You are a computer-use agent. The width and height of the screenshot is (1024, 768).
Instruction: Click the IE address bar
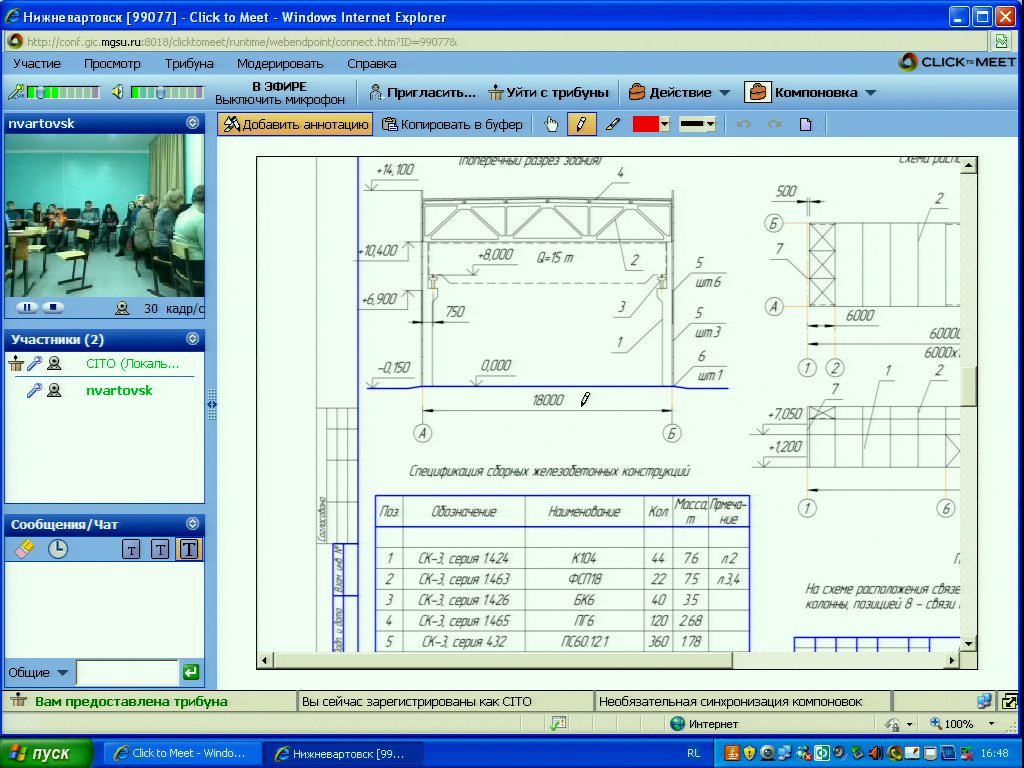[x=496, y=42]
